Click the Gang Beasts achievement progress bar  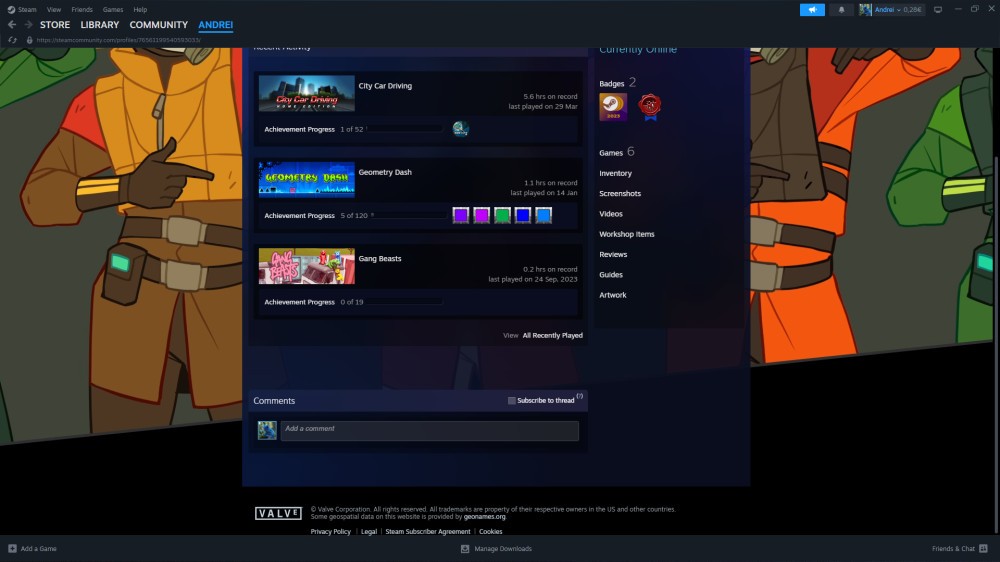tap(404, 302)
